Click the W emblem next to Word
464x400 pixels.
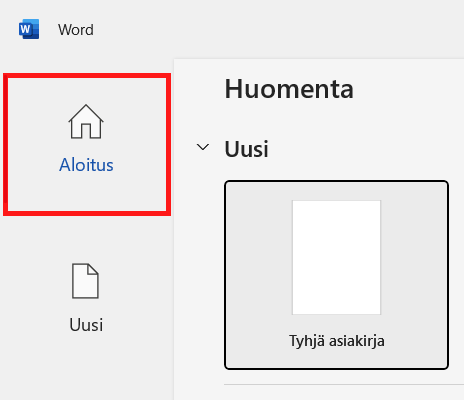(29, 29)
